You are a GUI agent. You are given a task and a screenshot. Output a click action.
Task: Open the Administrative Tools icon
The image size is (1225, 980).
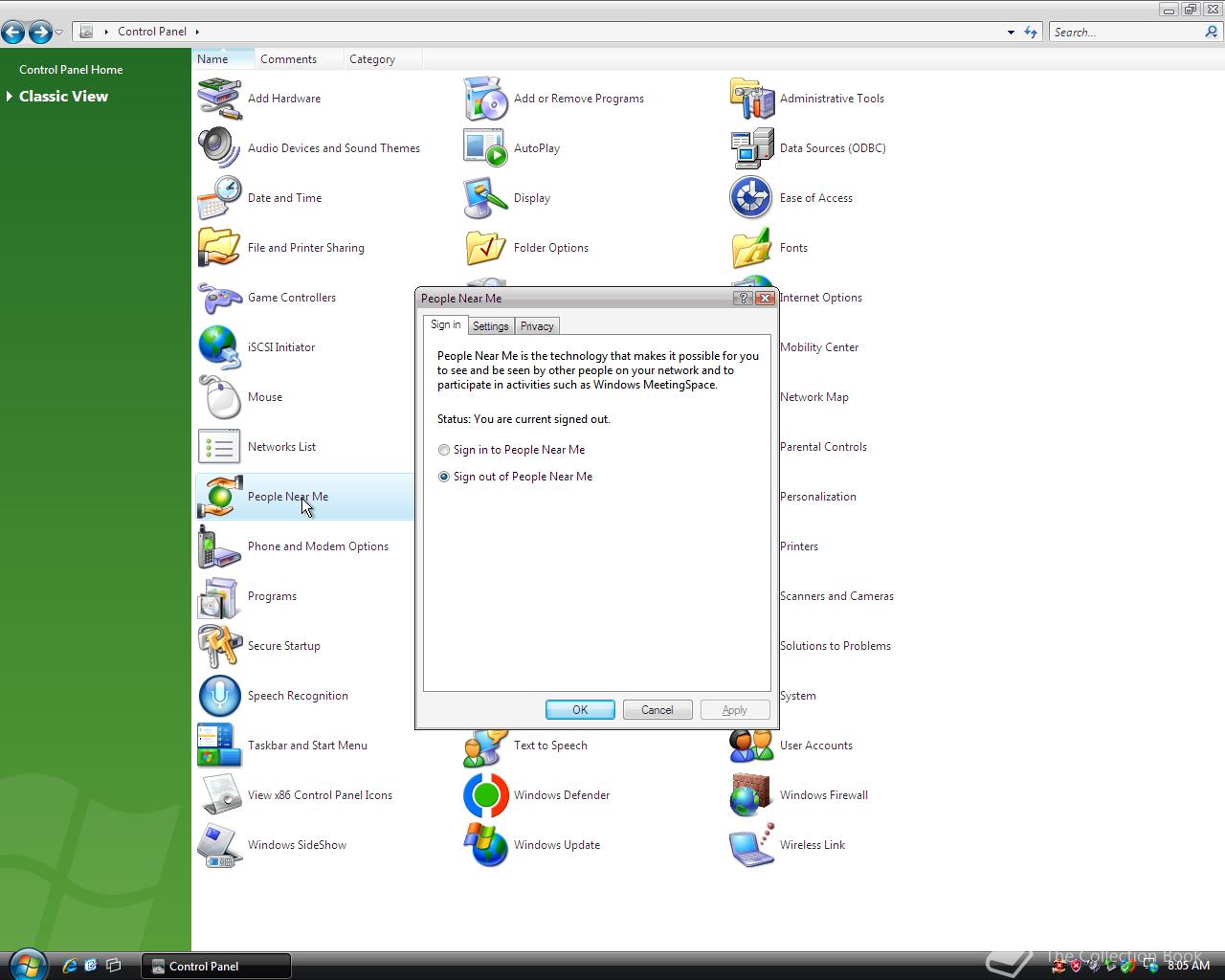point(751,99)
